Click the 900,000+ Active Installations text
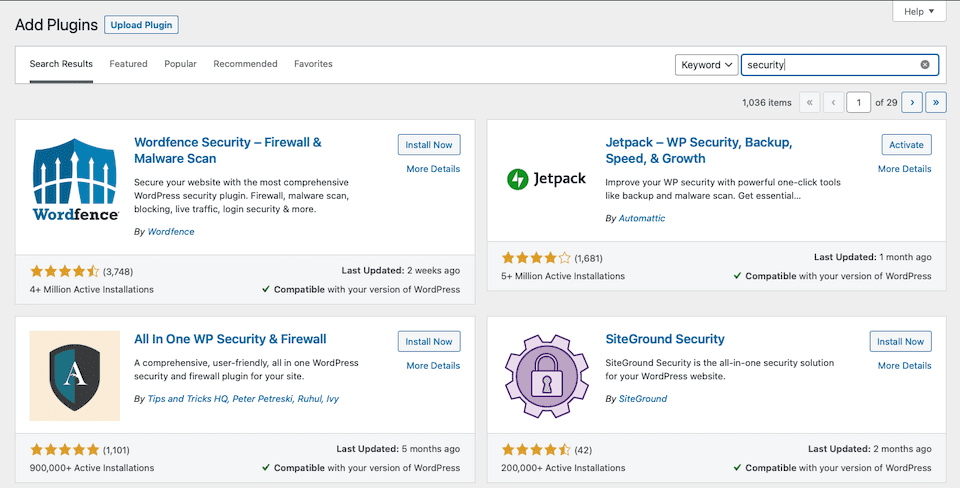 (x=92, y=468)
